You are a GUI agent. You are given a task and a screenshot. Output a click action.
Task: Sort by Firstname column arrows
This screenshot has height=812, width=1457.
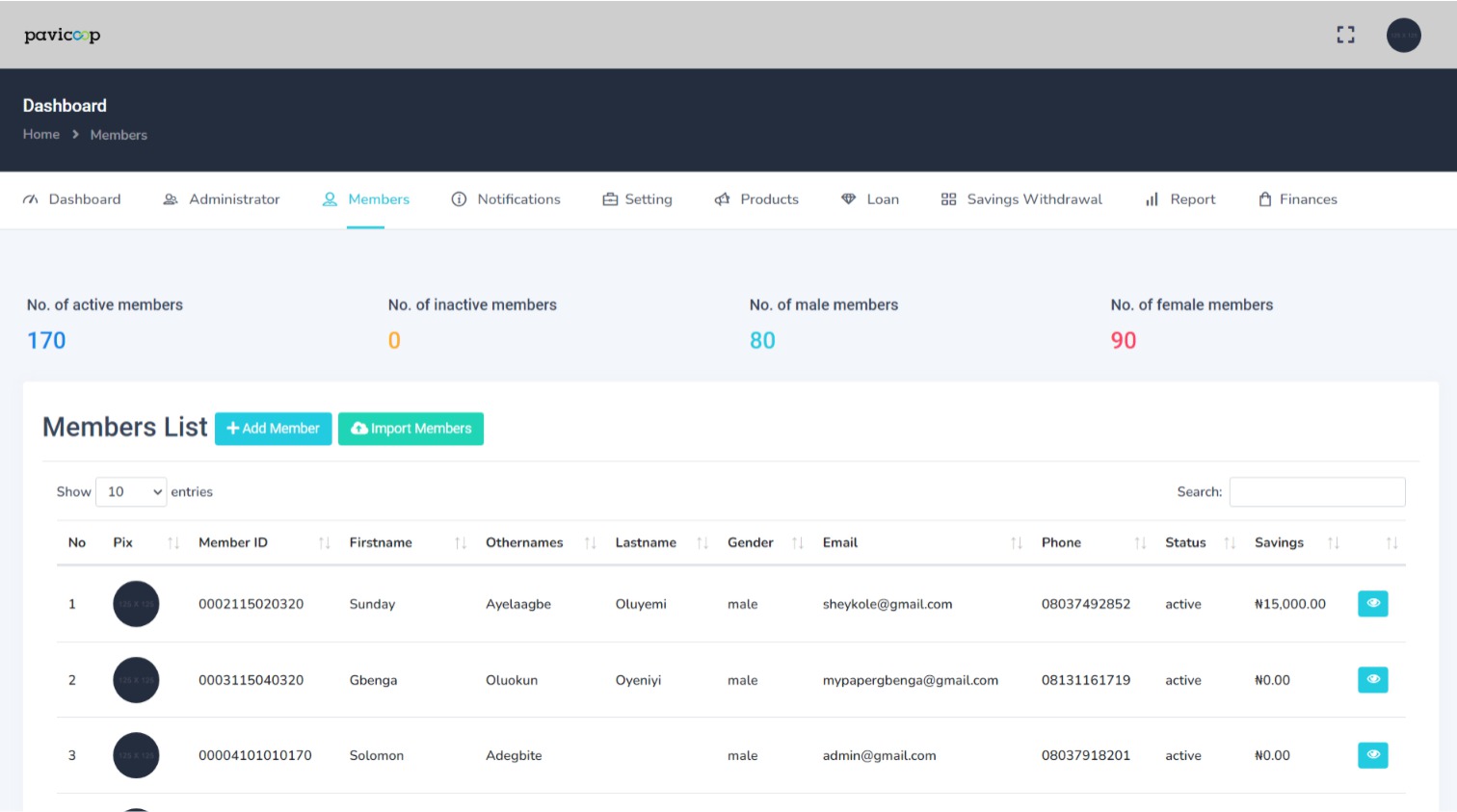pyautogui.click(x=461, y=543)
